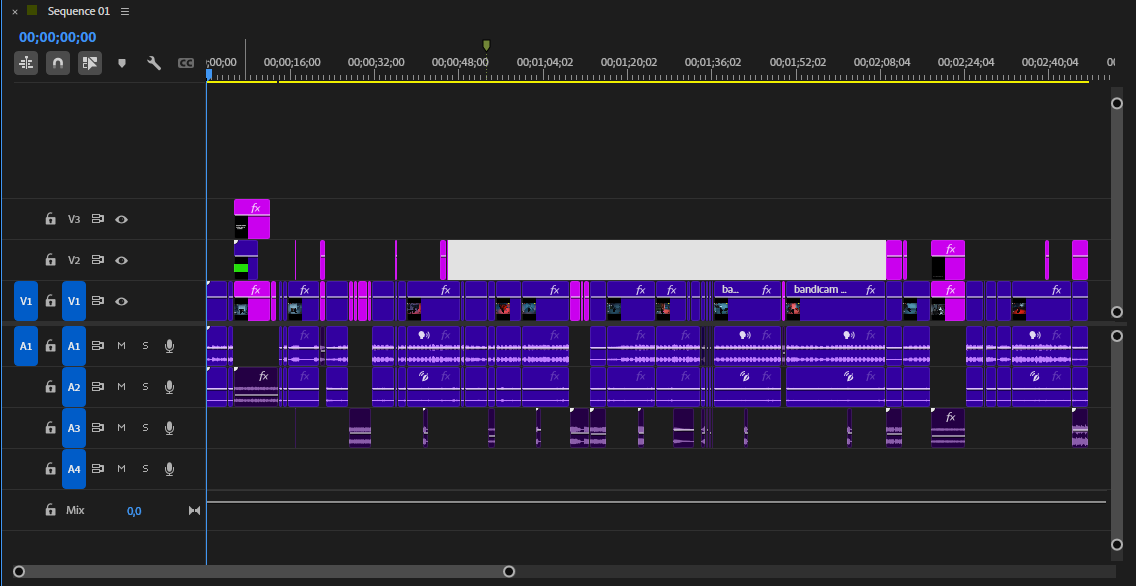Toggle Snap in Timeline magnet icon
Image resolution: width=1136 pixels, height=586 pixels.
point(58,63)
